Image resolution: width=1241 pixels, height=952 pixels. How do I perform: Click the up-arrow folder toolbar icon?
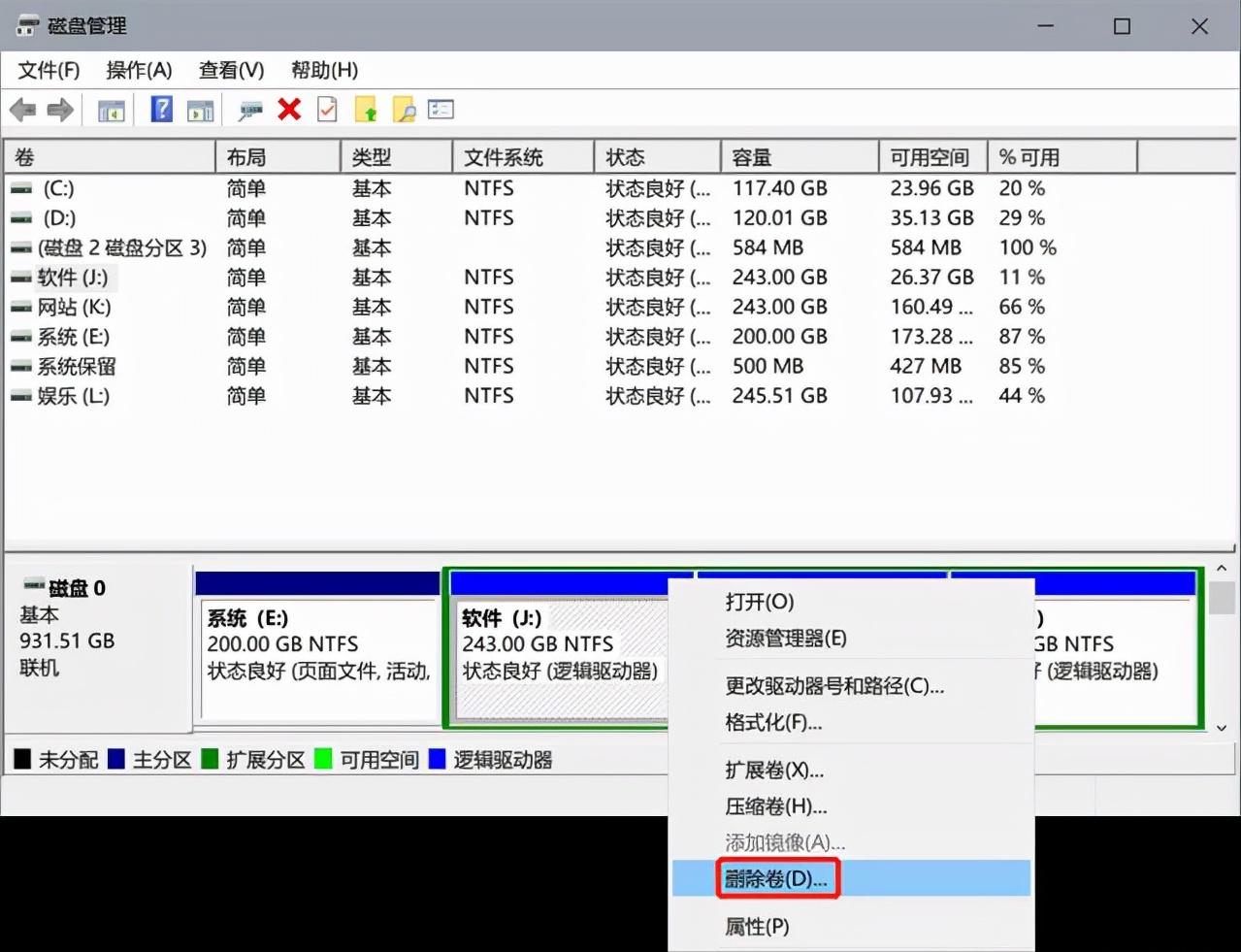click(x=365, y=109)
